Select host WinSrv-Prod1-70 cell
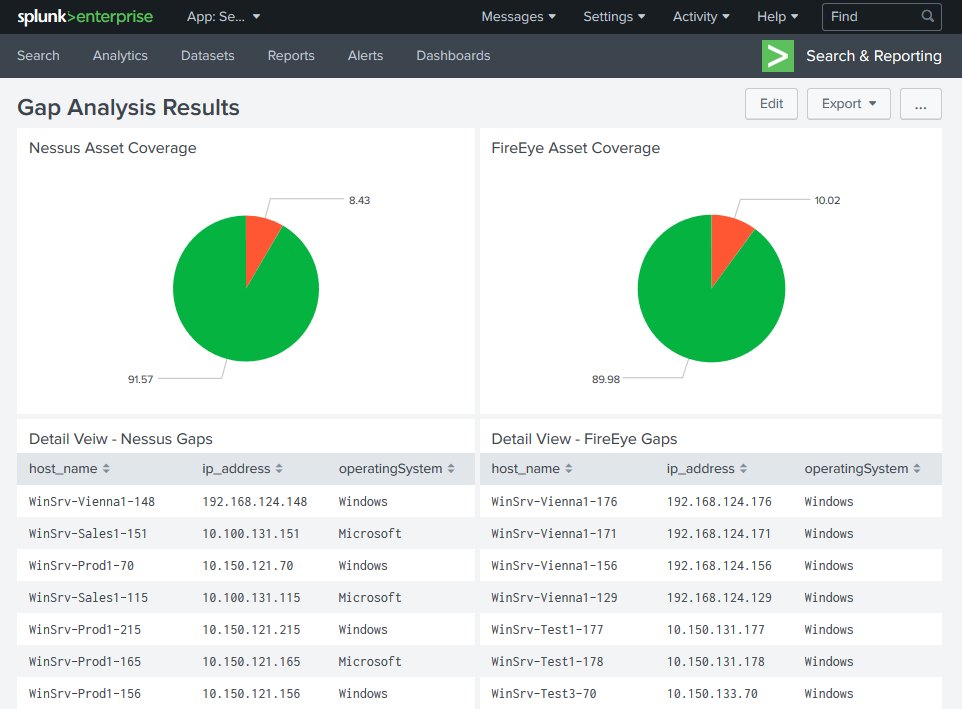The image size is (962, 709). tap(82, 565)
